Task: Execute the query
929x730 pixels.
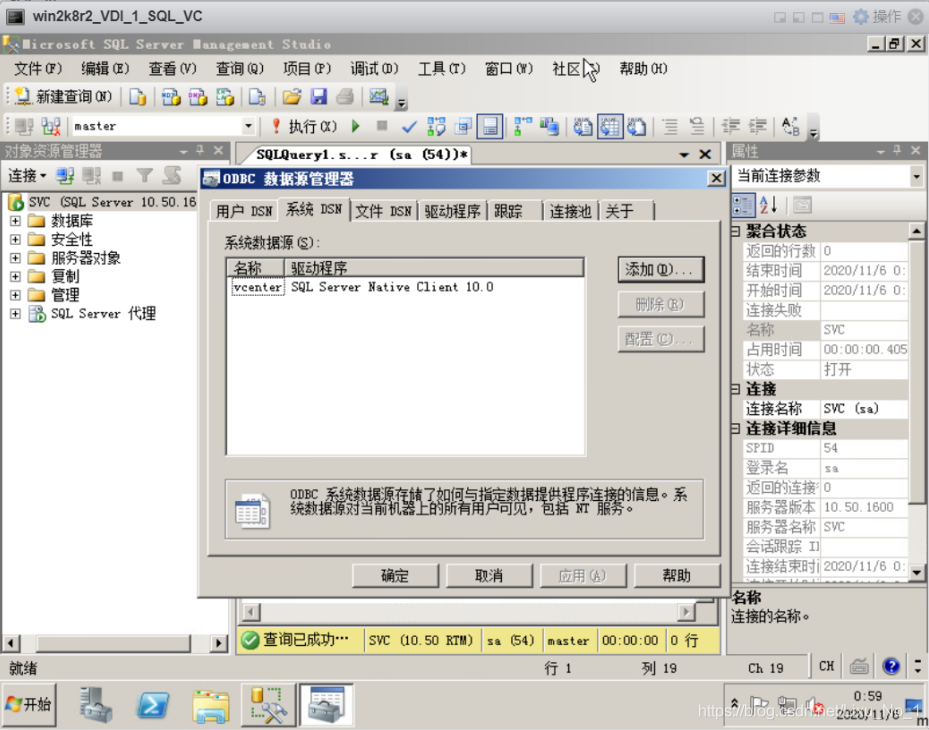Action: [x=303, y=126]
